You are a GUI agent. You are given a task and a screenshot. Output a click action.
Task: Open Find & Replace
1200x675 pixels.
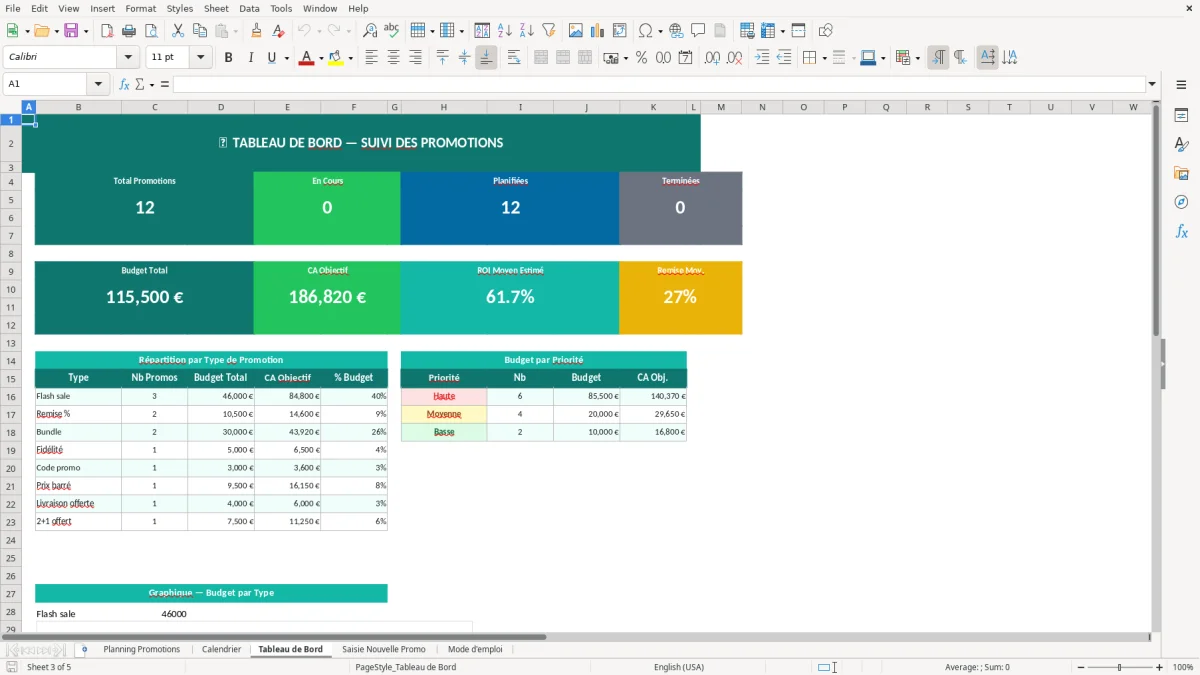(x=370, y=31)
